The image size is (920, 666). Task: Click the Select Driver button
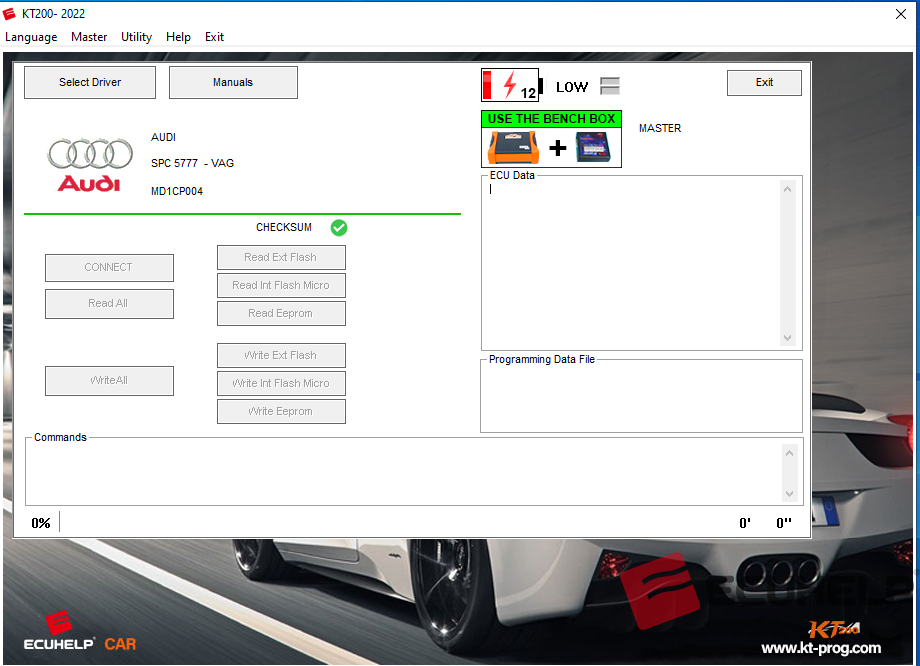pyautogui.click(x=90, y=82)
